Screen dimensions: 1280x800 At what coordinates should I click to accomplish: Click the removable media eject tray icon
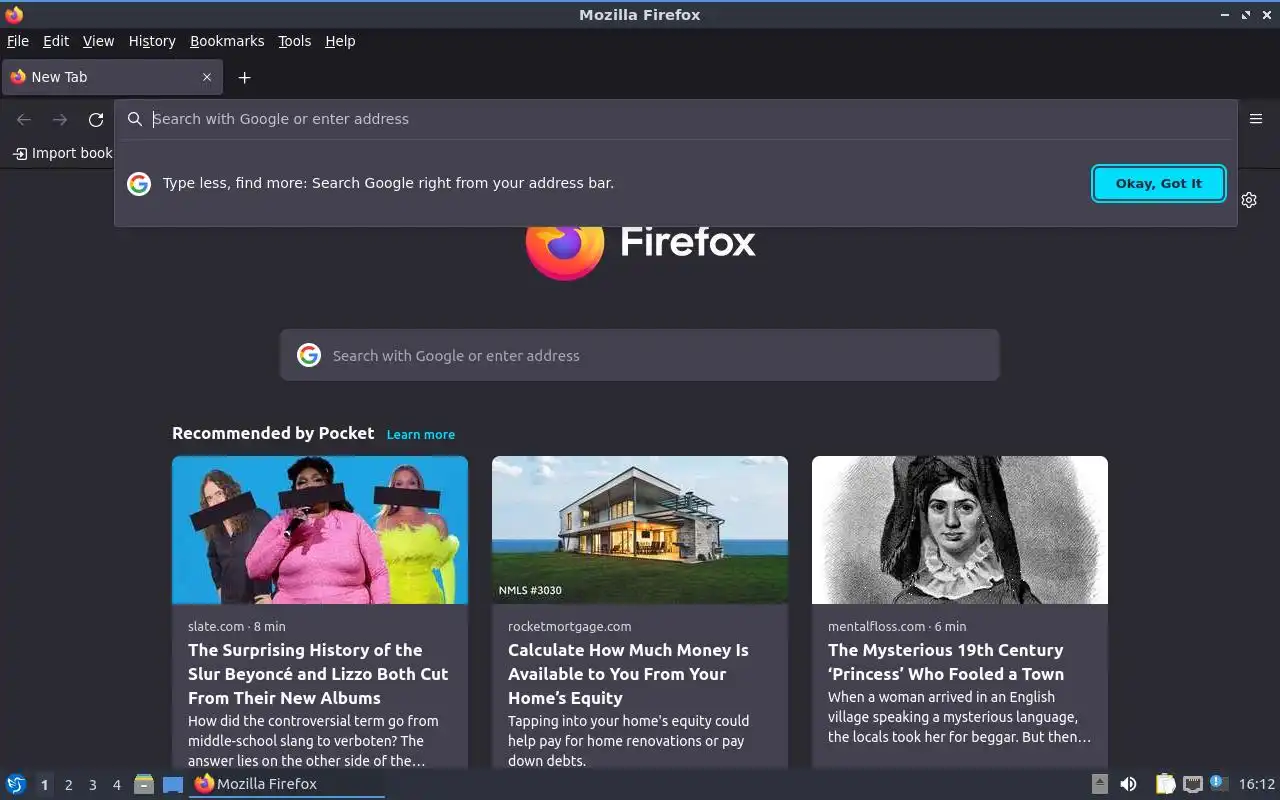1099,784
